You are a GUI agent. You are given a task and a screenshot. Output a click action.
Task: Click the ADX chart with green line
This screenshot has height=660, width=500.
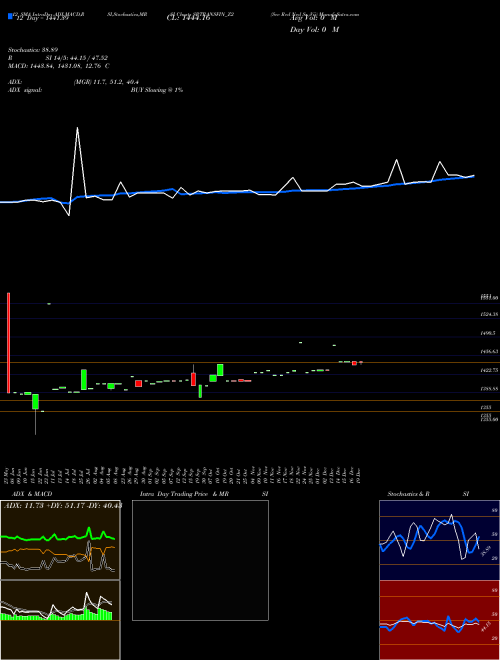click(60, 540)
